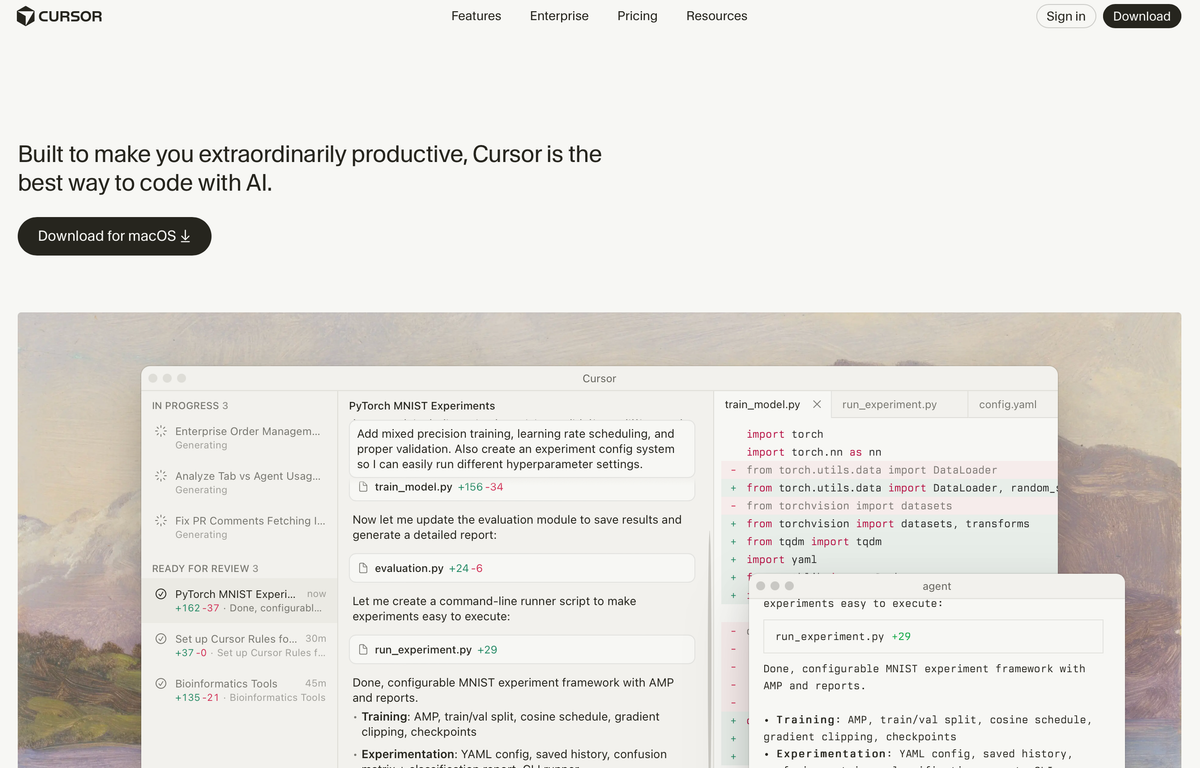1200x768 pixels.
Task: Open train_model.py file chip in chat
Action: [522, 488]
